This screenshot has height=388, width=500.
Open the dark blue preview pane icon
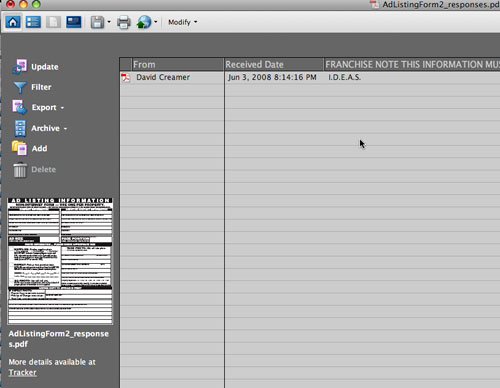click(x=74, y=22)
